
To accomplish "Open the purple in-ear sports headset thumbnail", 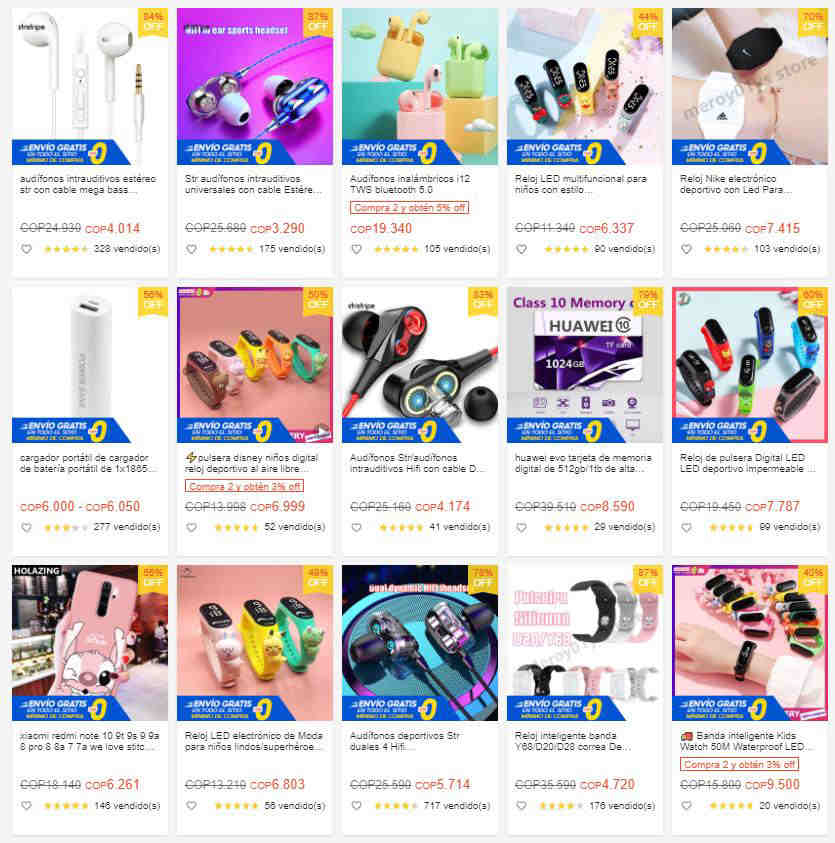I will click(255, 86).
